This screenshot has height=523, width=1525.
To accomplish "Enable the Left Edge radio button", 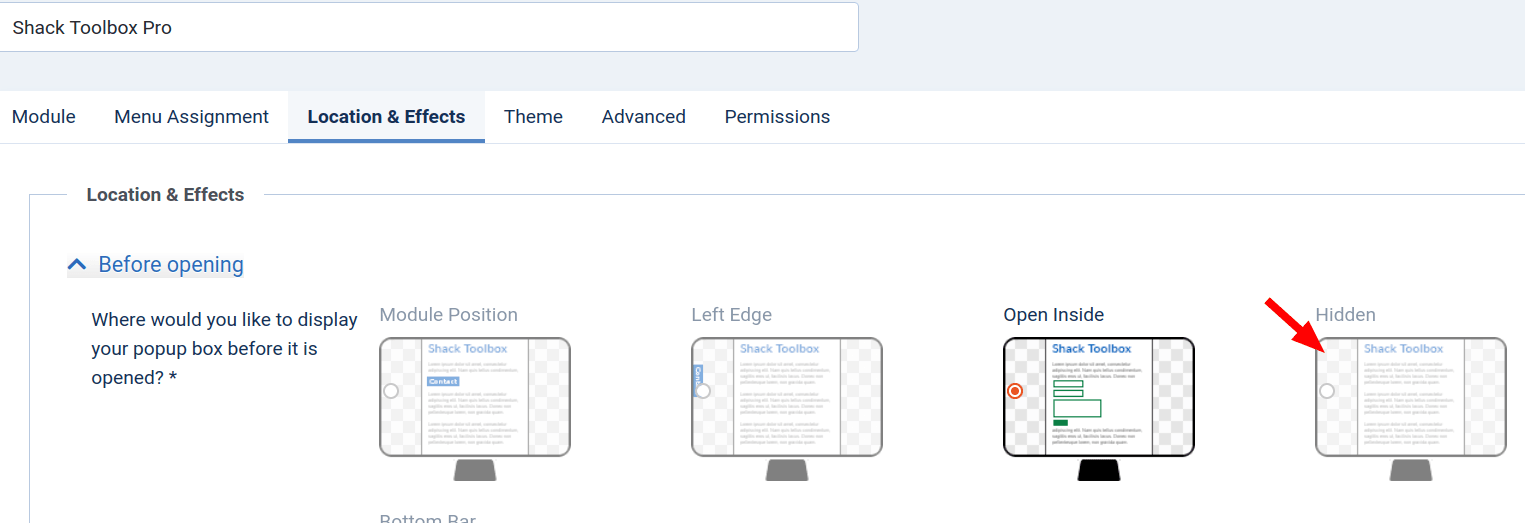I will (703, 391).
